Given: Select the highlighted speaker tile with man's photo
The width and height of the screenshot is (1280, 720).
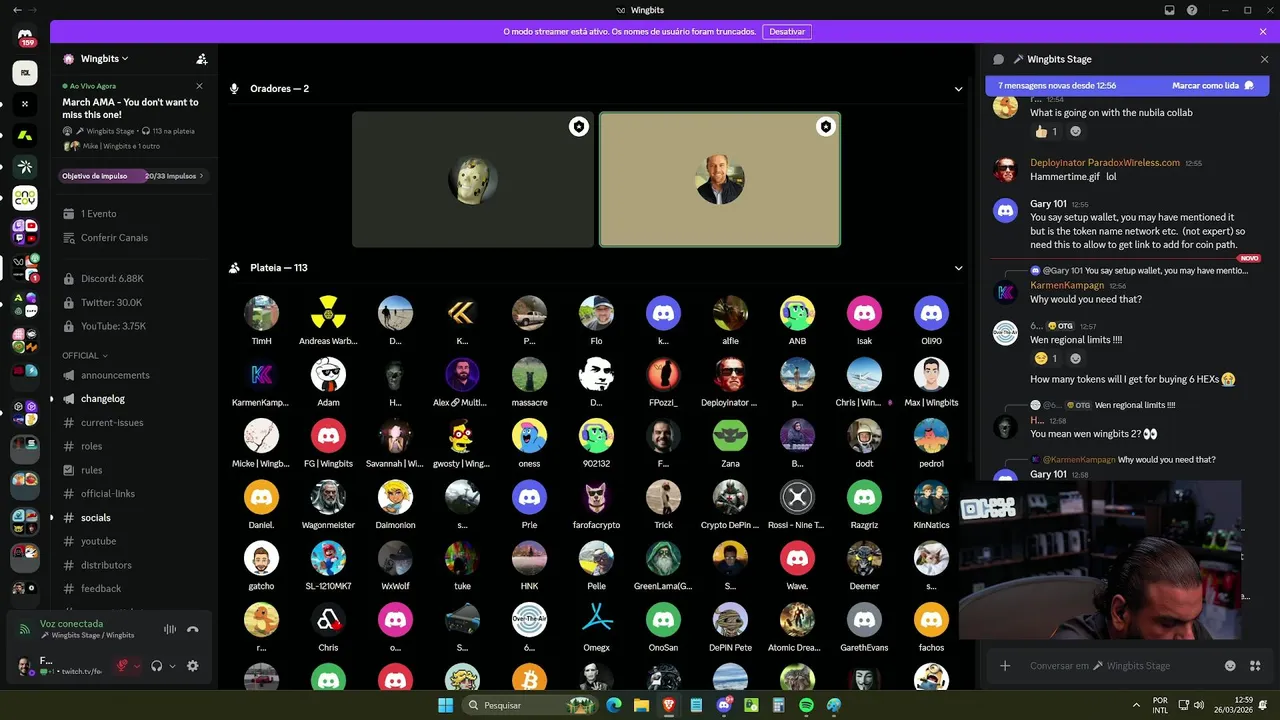Looking at the screenshot, I should (x=720, y=179).
